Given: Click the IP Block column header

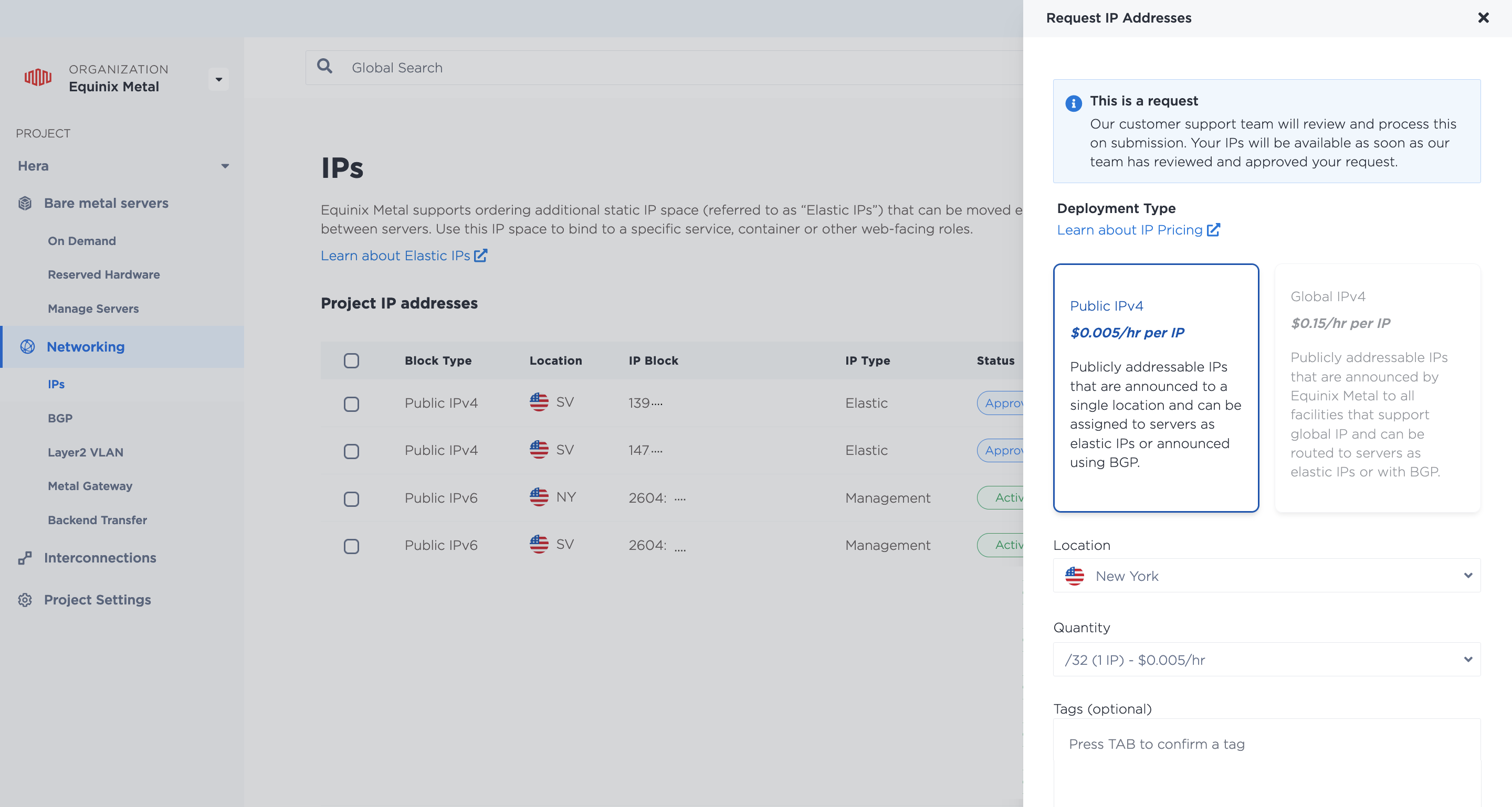Looking at the screenshot, I should pos(653,360).
